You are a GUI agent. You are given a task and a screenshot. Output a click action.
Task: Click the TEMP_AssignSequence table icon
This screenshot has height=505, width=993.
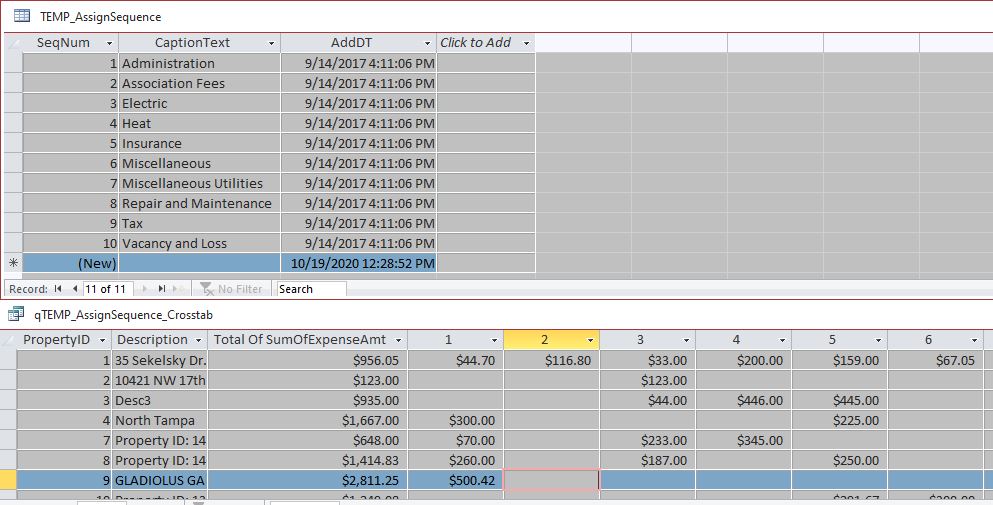pyautogui.click(x=22, y=16)
